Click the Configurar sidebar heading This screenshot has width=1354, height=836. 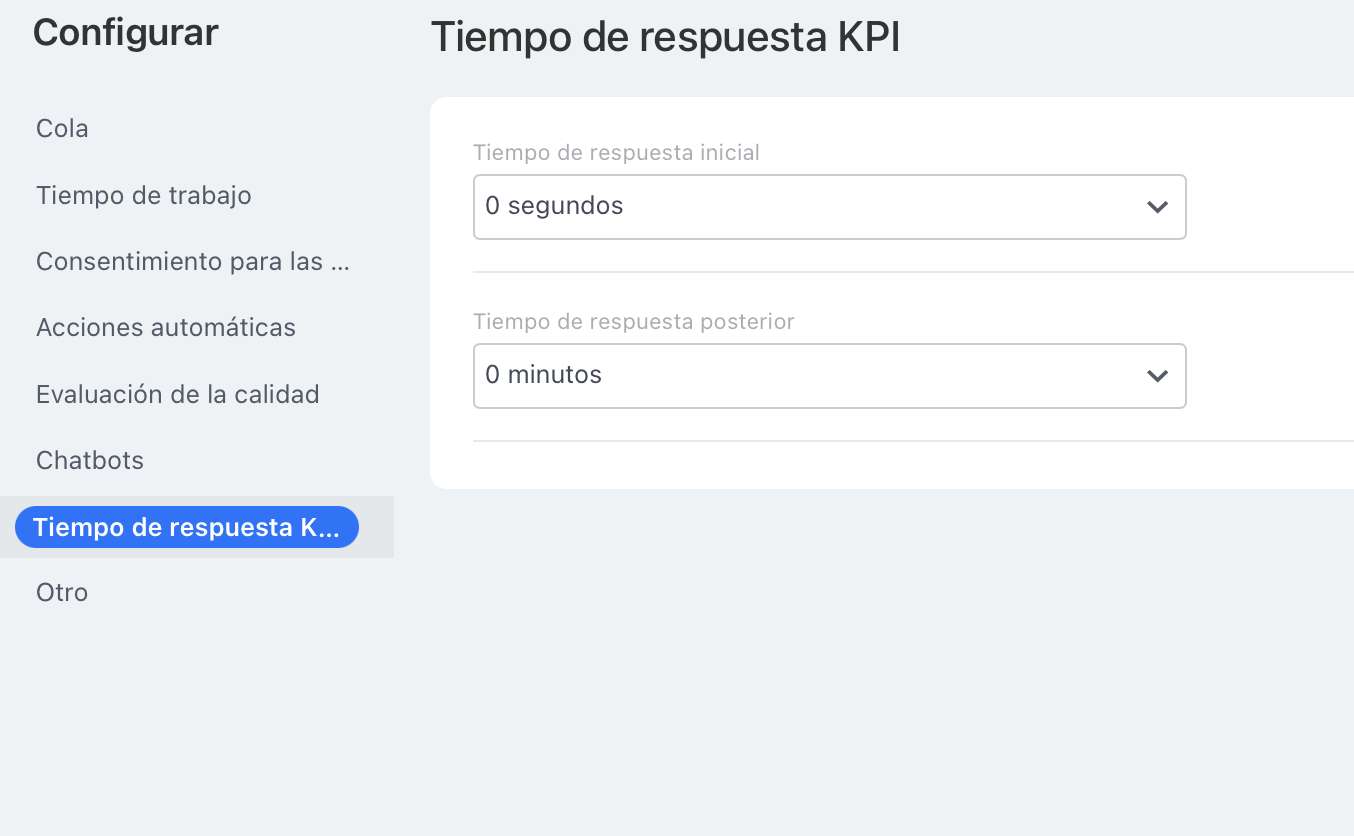pyautogui.click(x=125, y=33)
